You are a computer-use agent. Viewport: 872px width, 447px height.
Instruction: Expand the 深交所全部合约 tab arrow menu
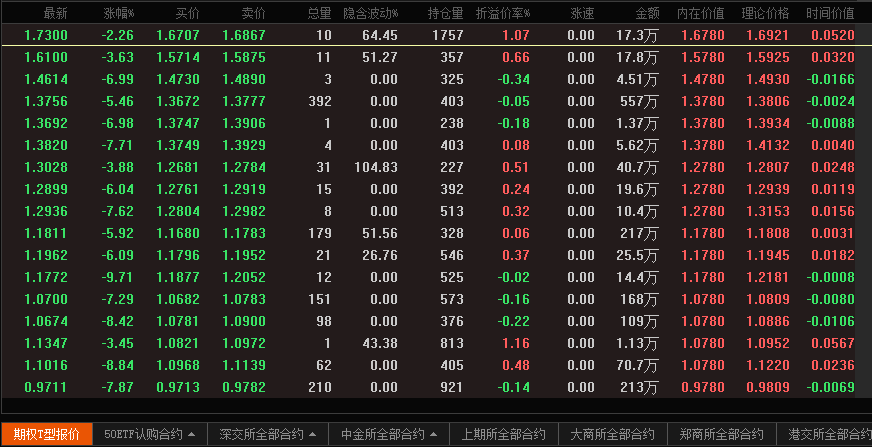[312, 434]
